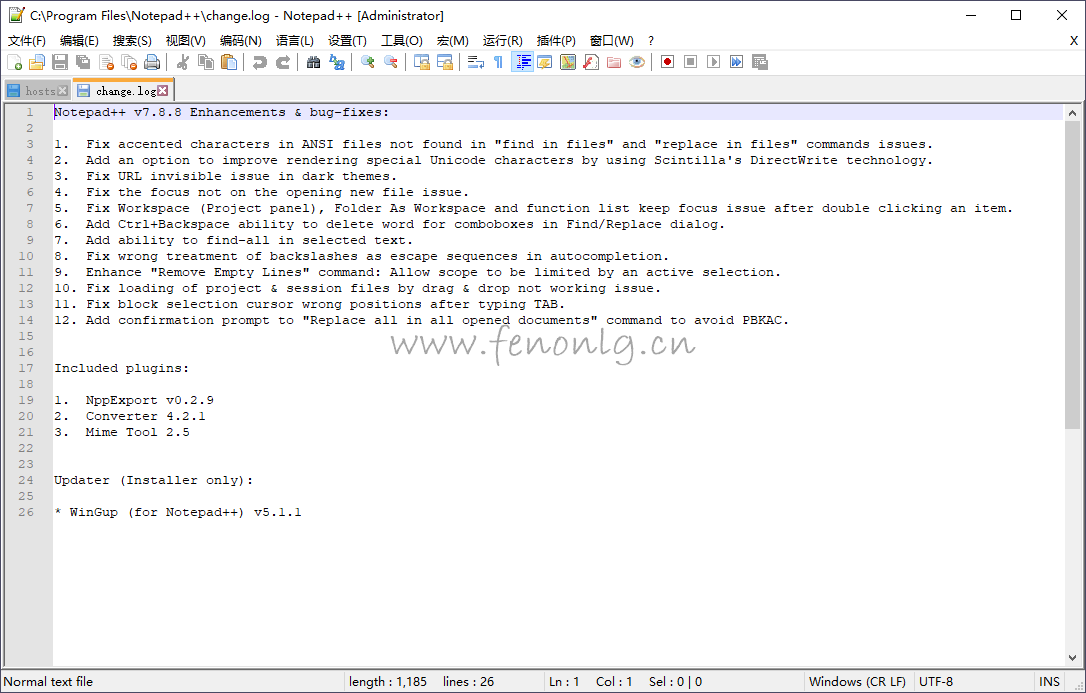Click the Redo arrow icon
This screenshot has height=693, width=1086.
tap(283, 62)
